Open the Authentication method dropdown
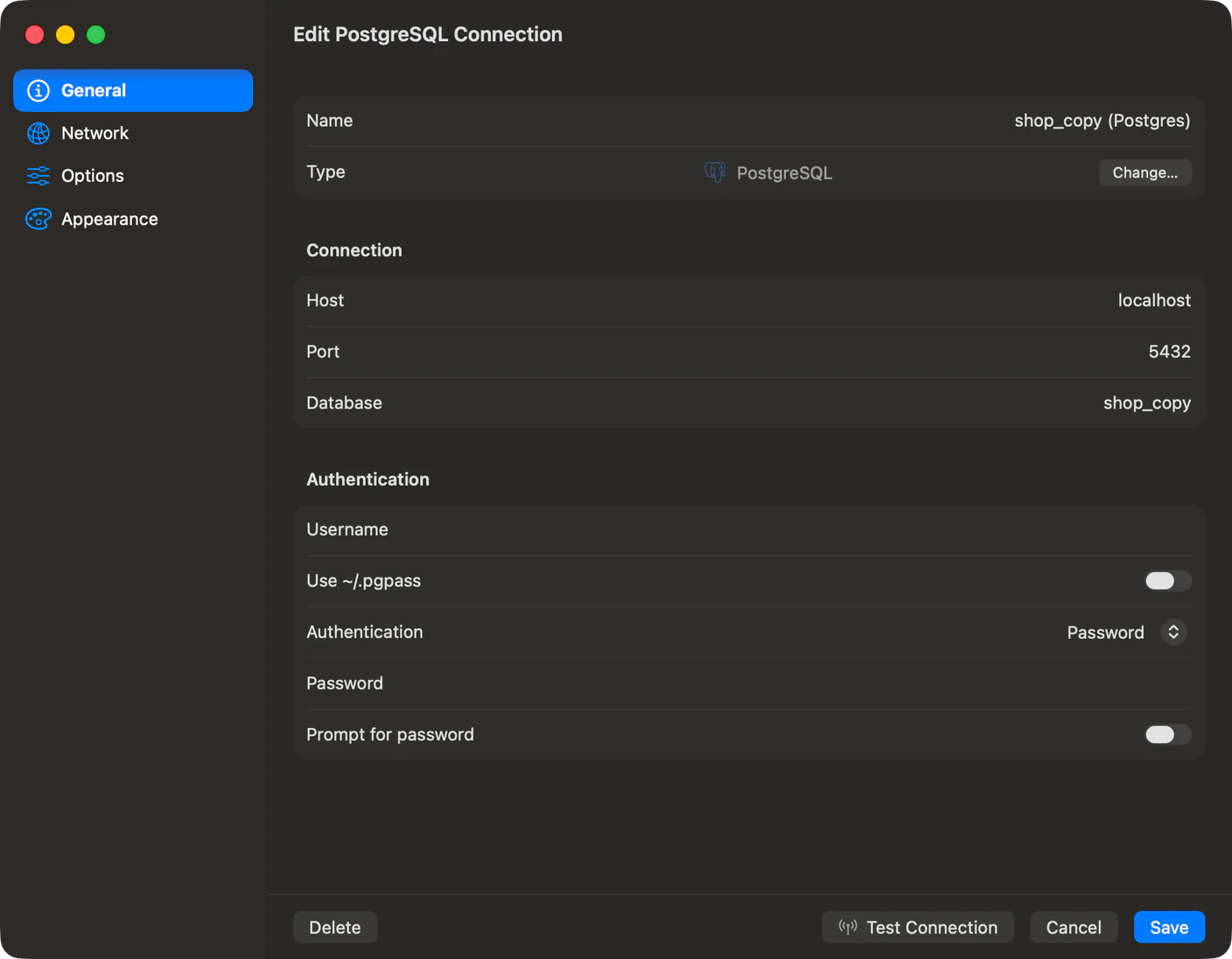 (1173, 632)
